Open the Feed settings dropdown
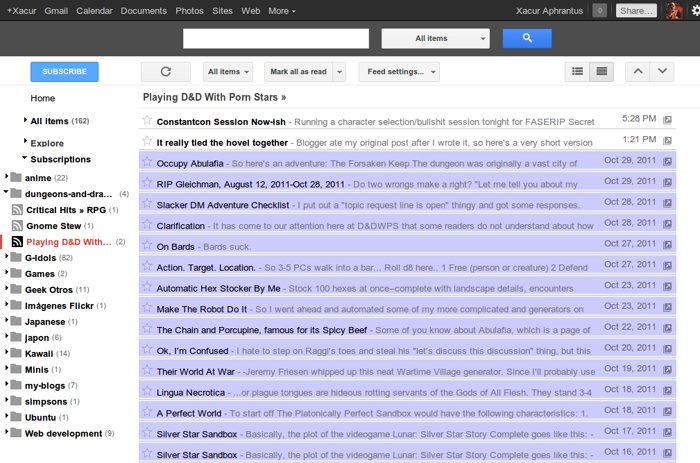700x463 pixels. (x=399, y=71)
